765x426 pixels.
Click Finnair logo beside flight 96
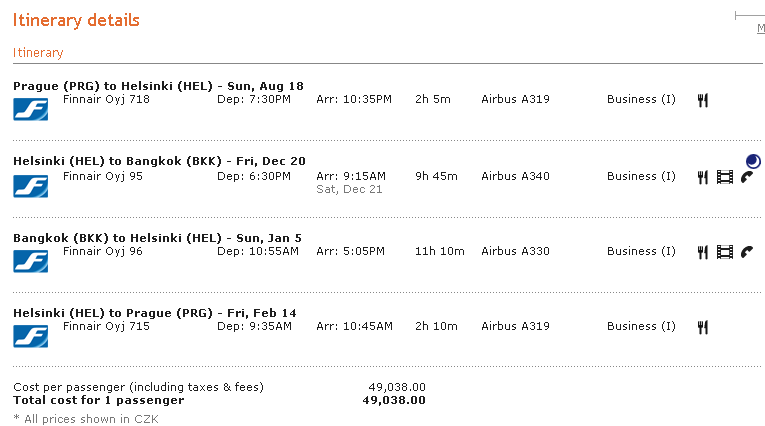pyautogui.click(x=31, y=261)
